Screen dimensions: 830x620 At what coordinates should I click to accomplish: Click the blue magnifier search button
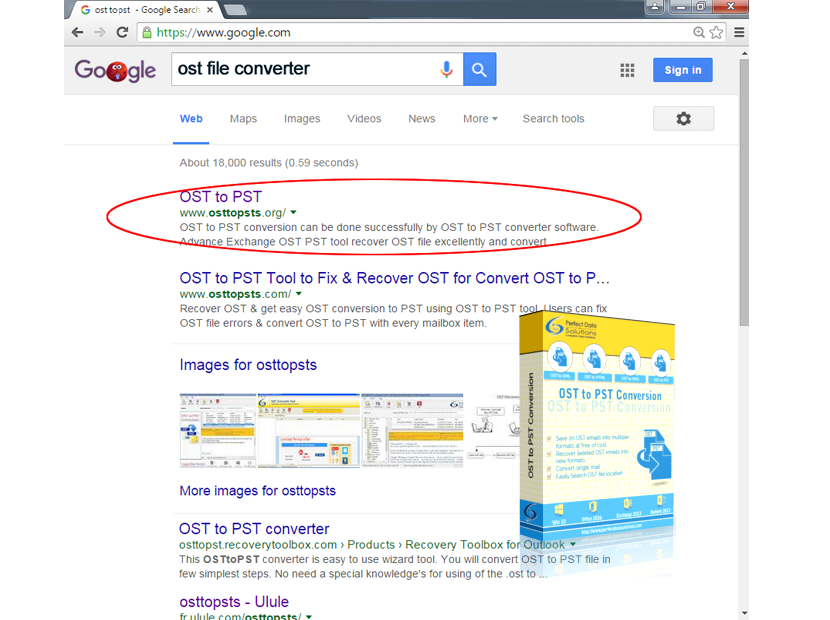480,69
